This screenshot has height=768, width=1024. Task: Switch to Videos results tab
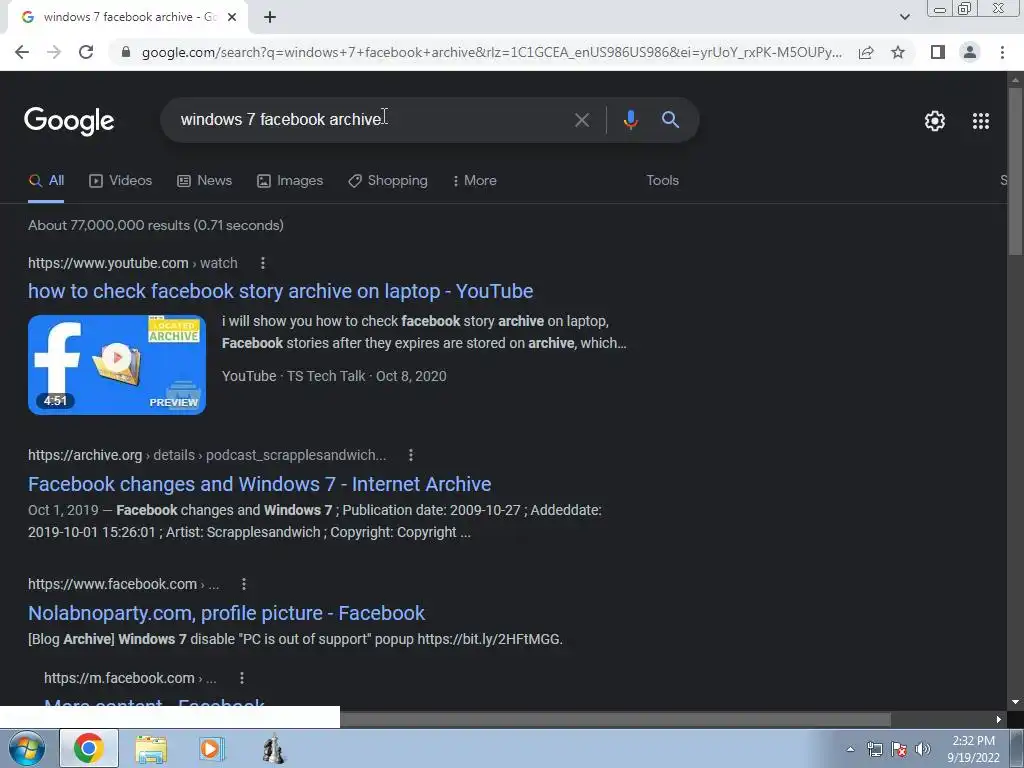click(x=121, y=181)
